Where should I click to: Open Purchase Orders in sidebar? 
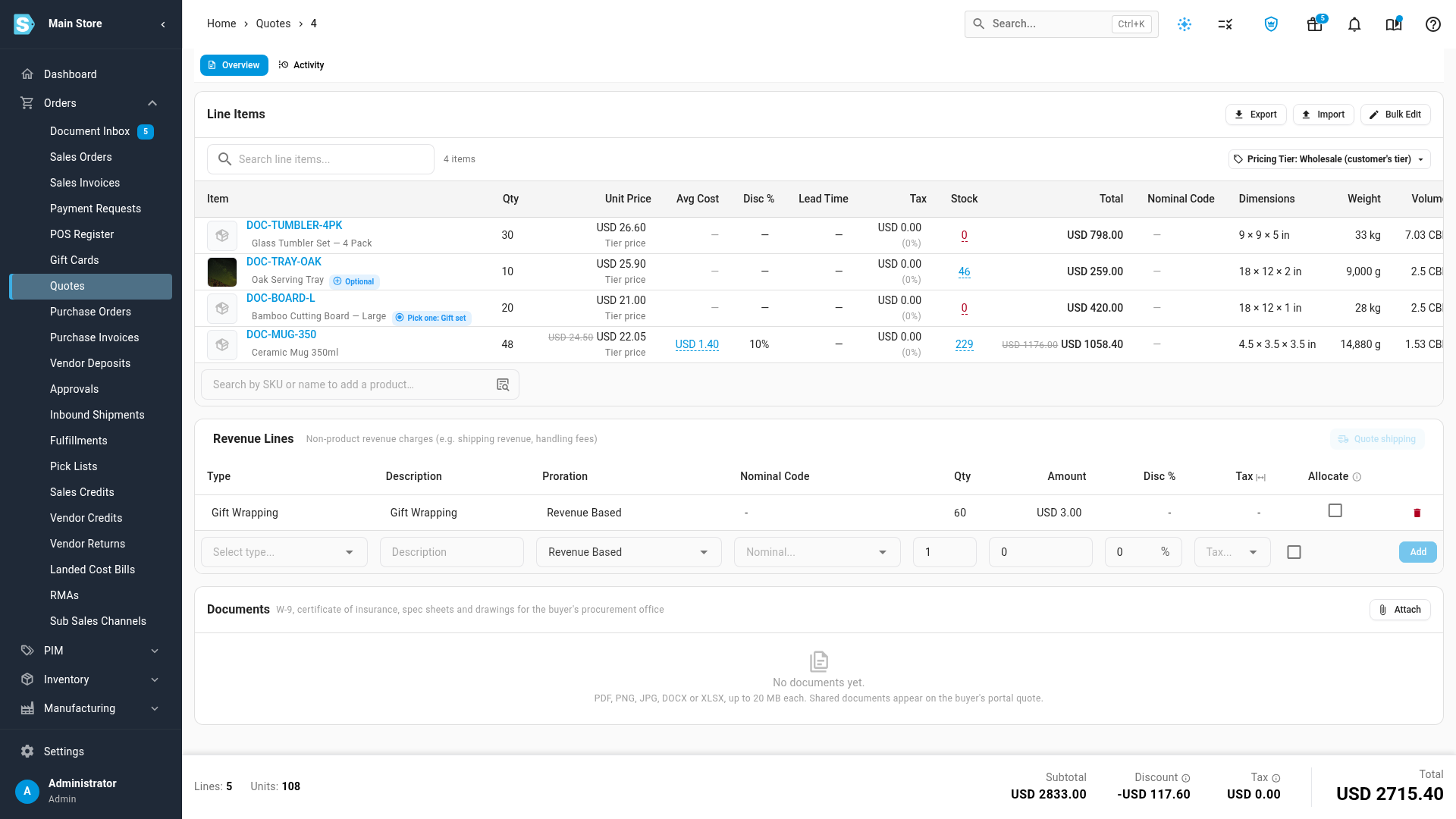[90, 312]
